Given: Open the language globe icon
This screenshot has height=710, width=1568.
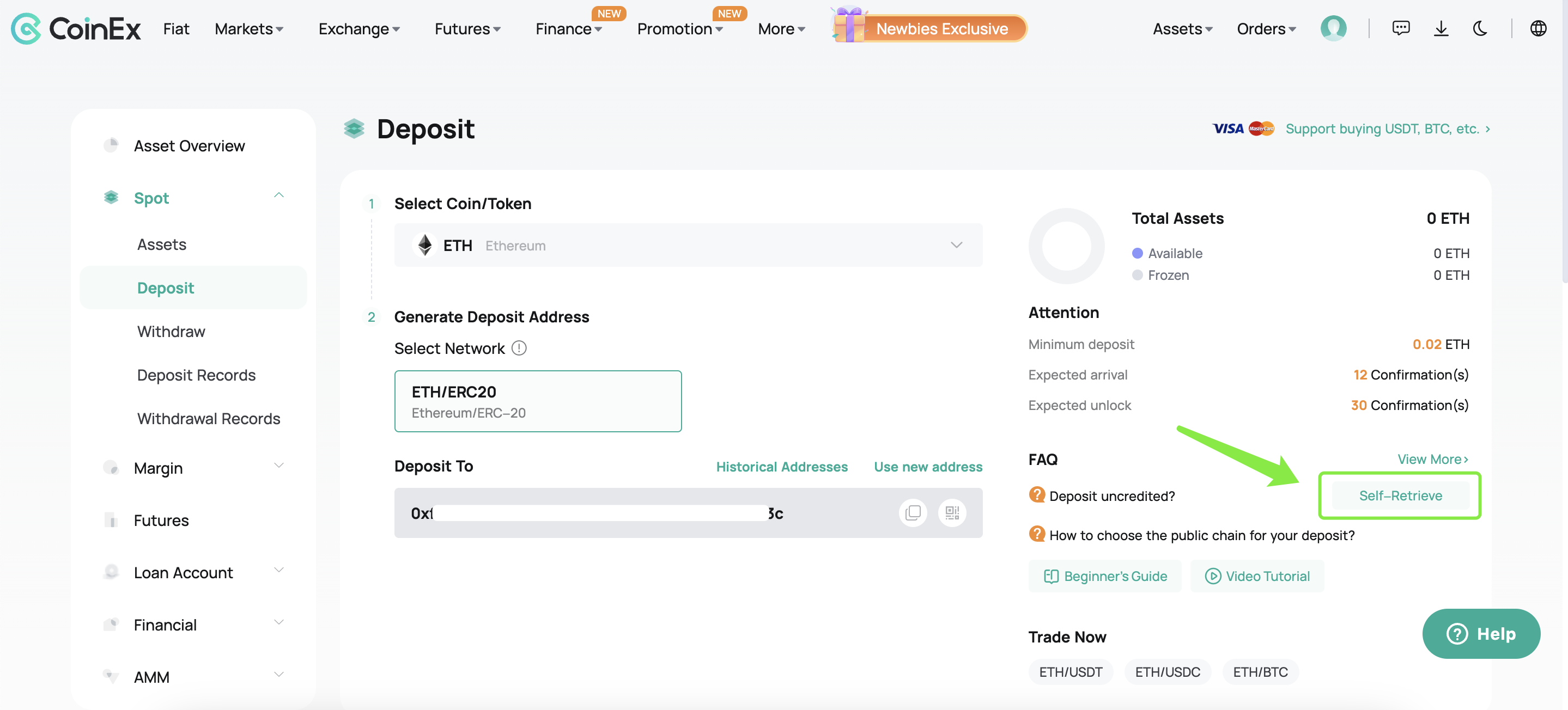Looking at the screenshot, I should point(1537,28).
